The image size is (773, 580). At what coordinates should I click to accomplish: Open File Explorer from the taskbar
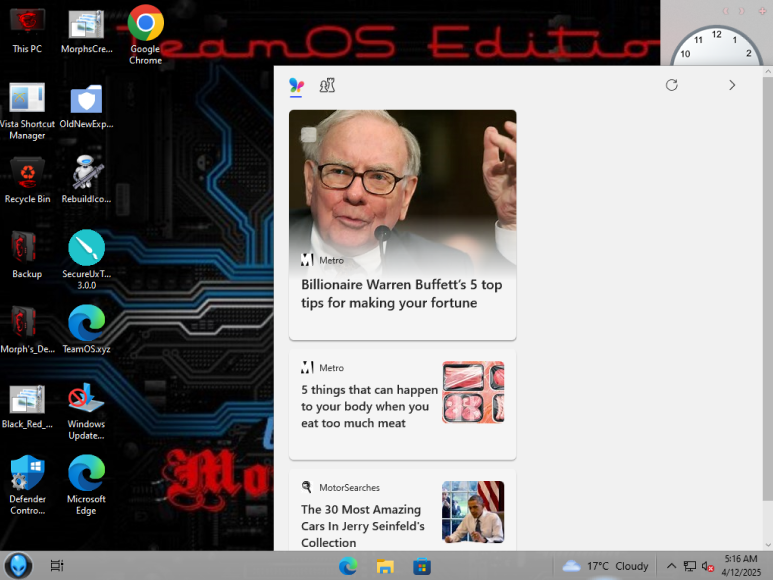(x=385, y=566)
